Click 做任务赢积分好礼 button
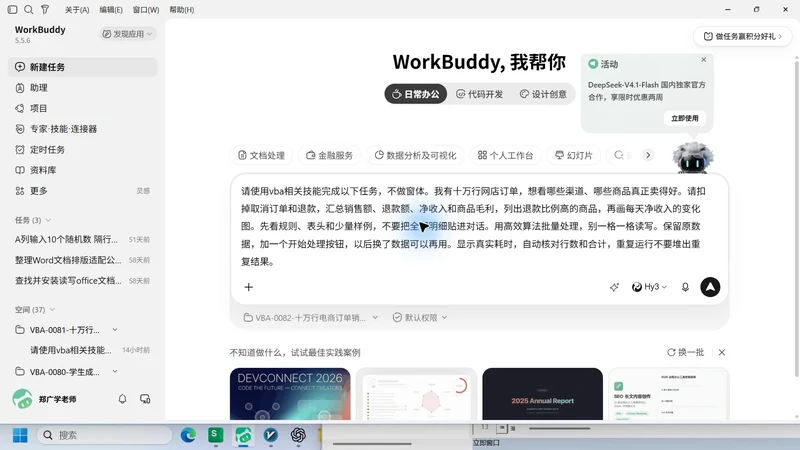Image resolution: width=800 pixels, height=450 pixels. click(x=743, y=36)
